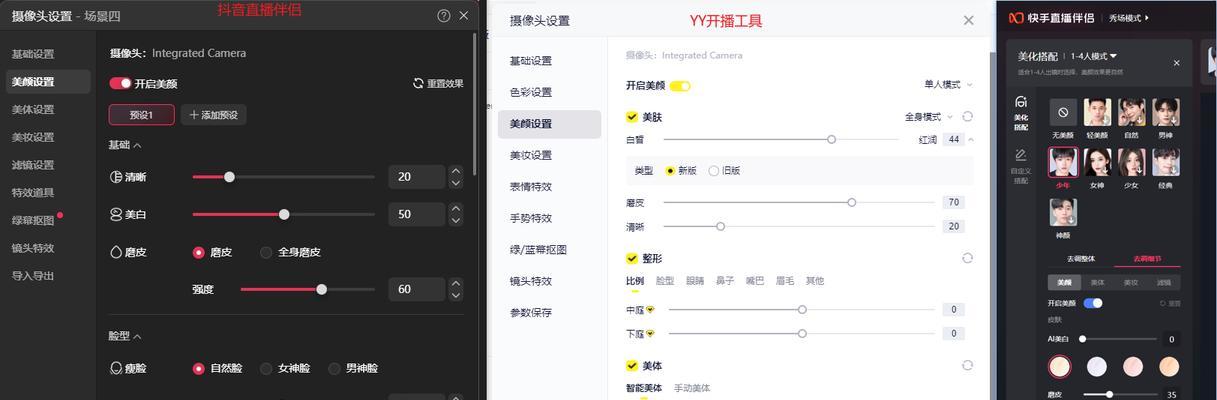Click 重置 reset icon in Kuaishou panel
The image size is (1217, 400).
[1163, 303]
